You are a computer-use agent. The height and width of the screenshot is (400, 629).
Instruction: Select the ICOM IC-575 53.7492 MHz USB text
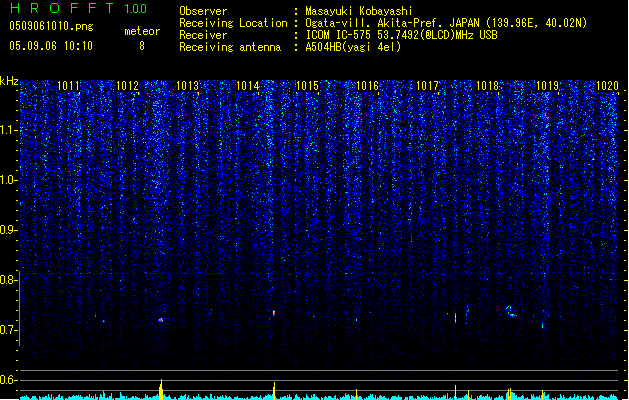point(401,35)
